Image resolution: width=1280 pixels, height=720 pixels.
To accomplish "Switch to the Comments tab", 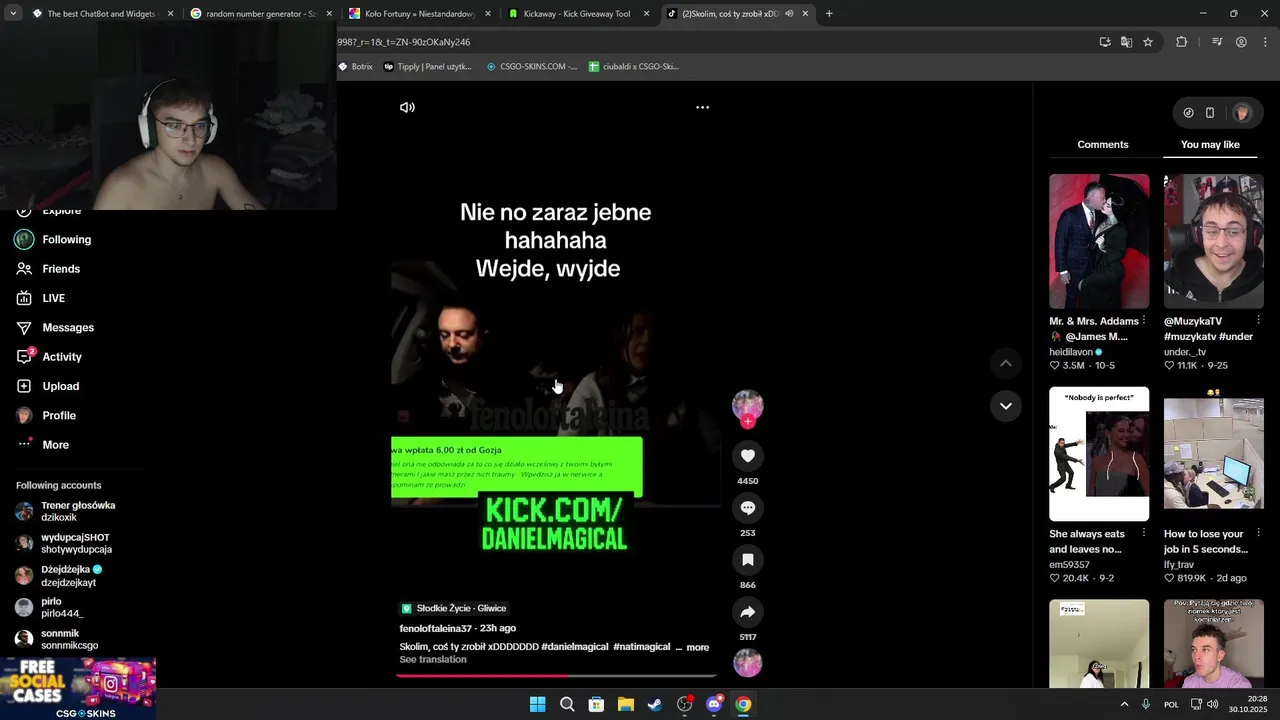I will 1102,144.
